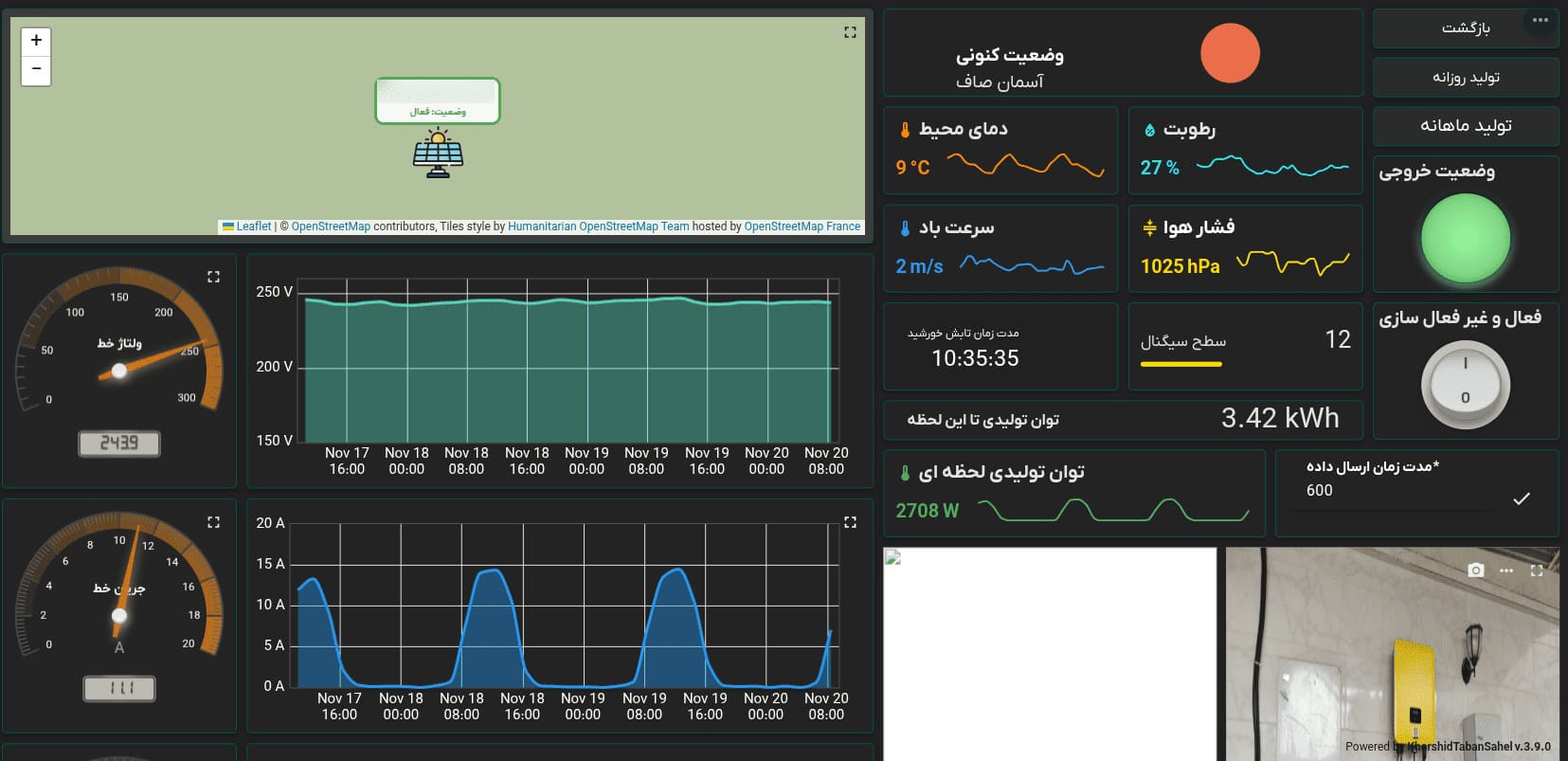Expand the current gauge to fullscreen
The width and height of the screenshot is (1568, 761).
tap(213, 522)
